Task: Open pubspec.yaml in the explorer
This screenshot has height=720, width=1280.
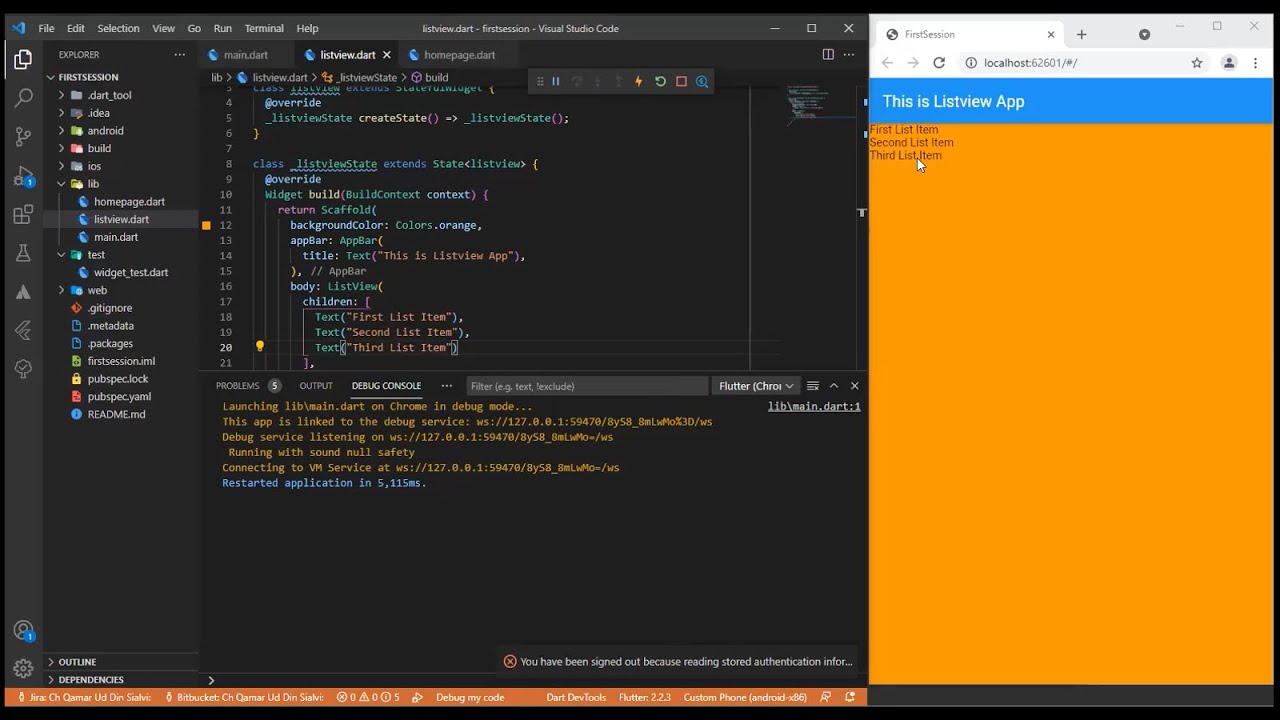Action: (x=119, y=397)
